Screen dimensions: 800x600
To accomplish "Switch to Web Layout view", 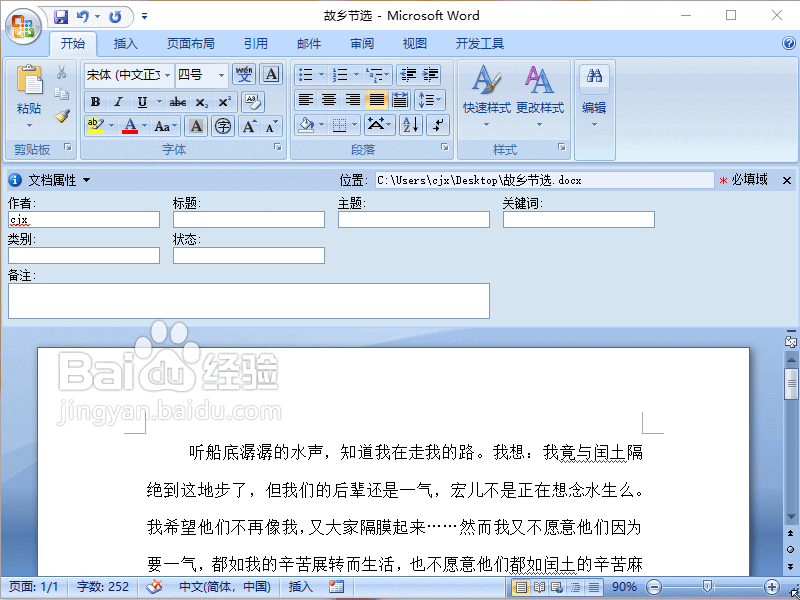I will (x=557, y=587).
